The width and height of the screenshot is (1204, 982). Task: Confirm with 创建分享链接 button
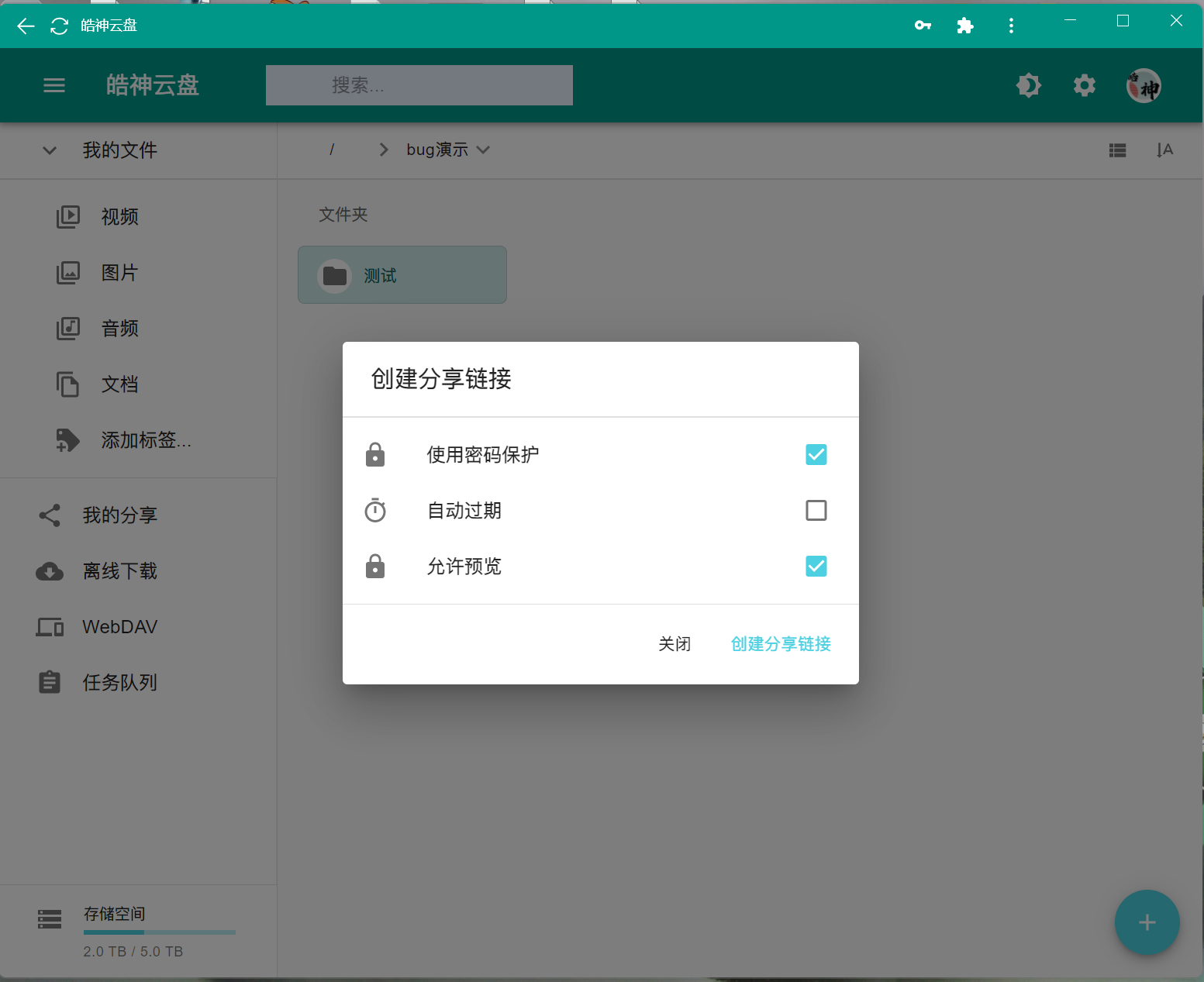(x=781, y=644)
